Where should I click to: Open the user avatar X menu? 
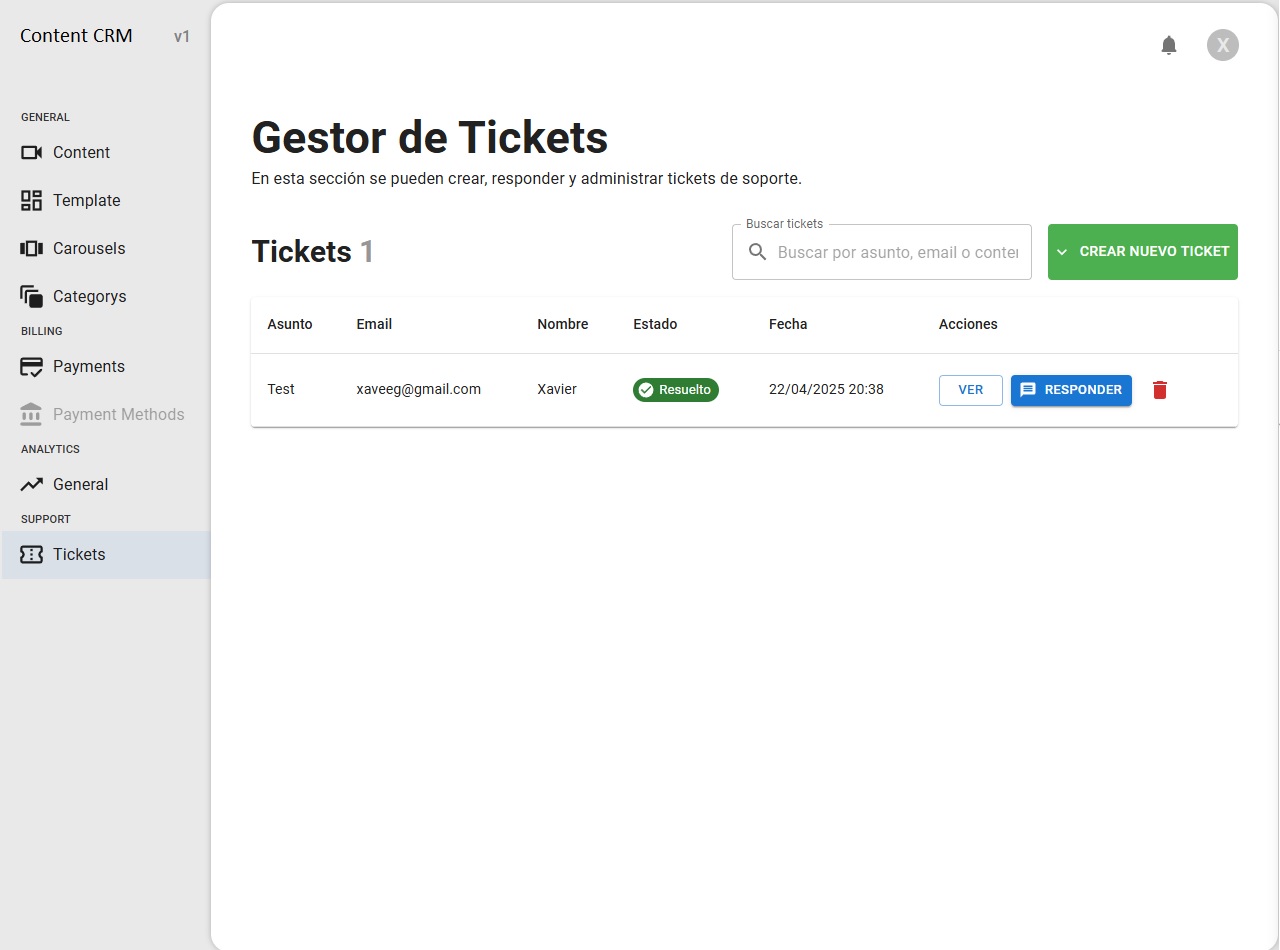(x=1222, y=45)
